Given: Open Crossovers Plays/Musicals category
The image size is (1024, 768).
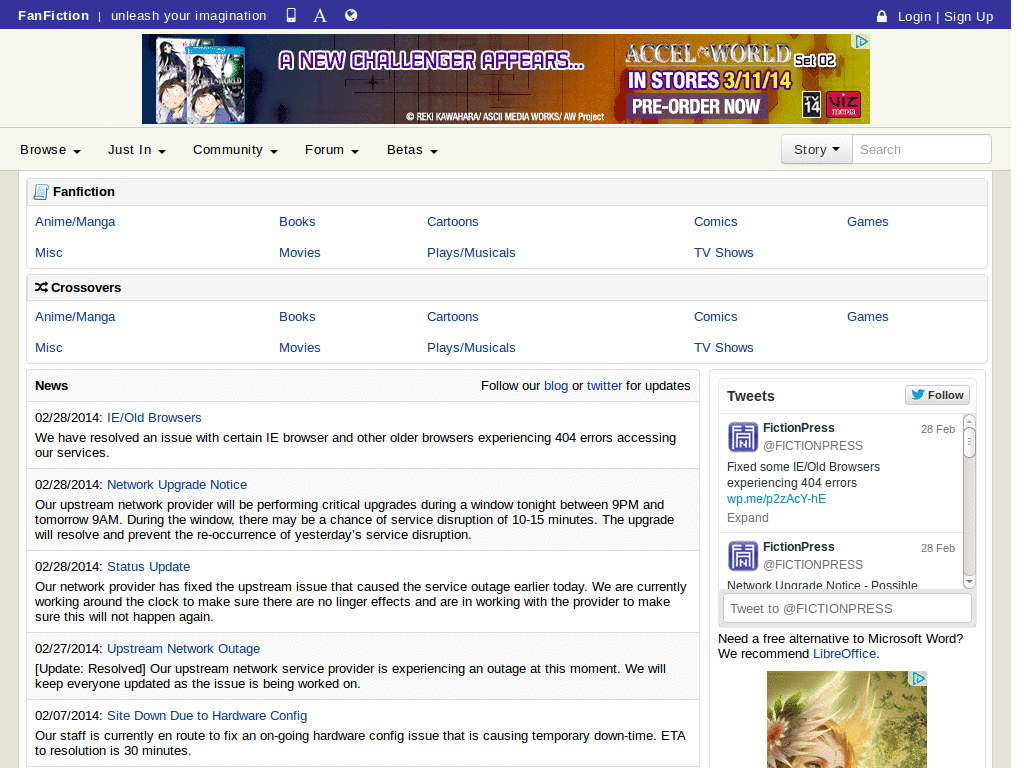Looking at the screenshot, I should pyautogui.click(x=471, y=348).
